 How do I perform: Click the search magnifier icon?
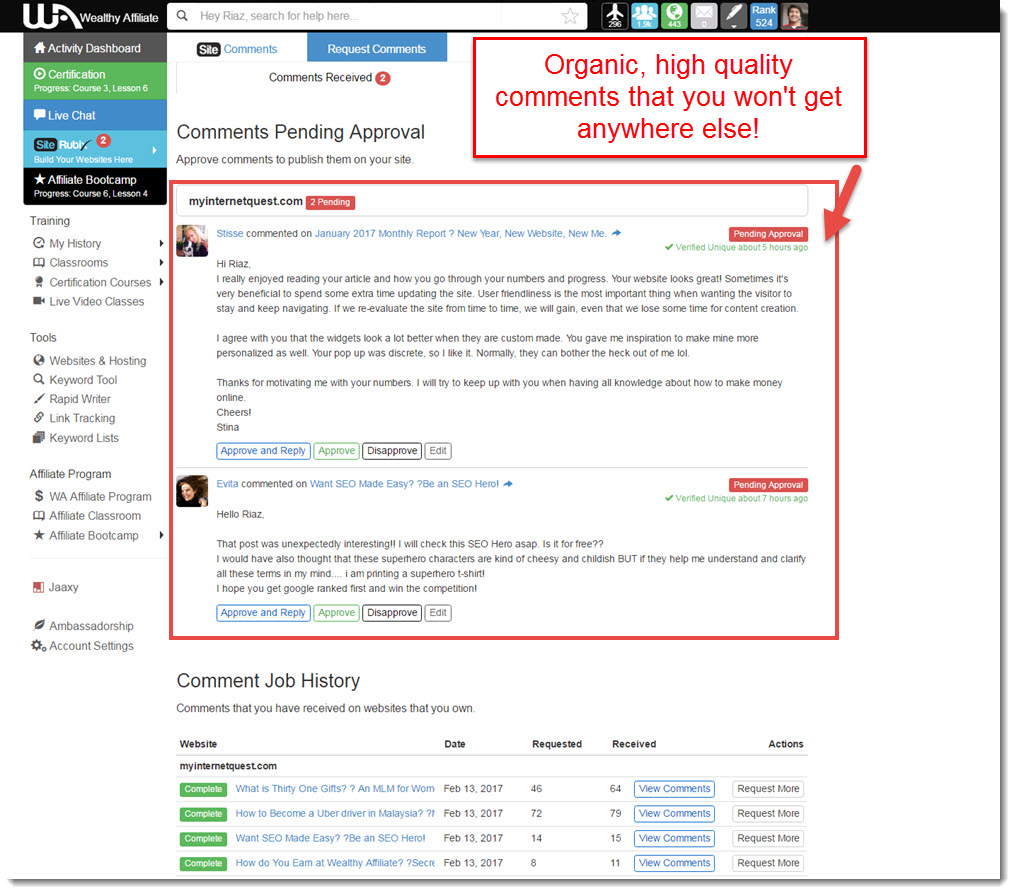[x=183, y=16]
